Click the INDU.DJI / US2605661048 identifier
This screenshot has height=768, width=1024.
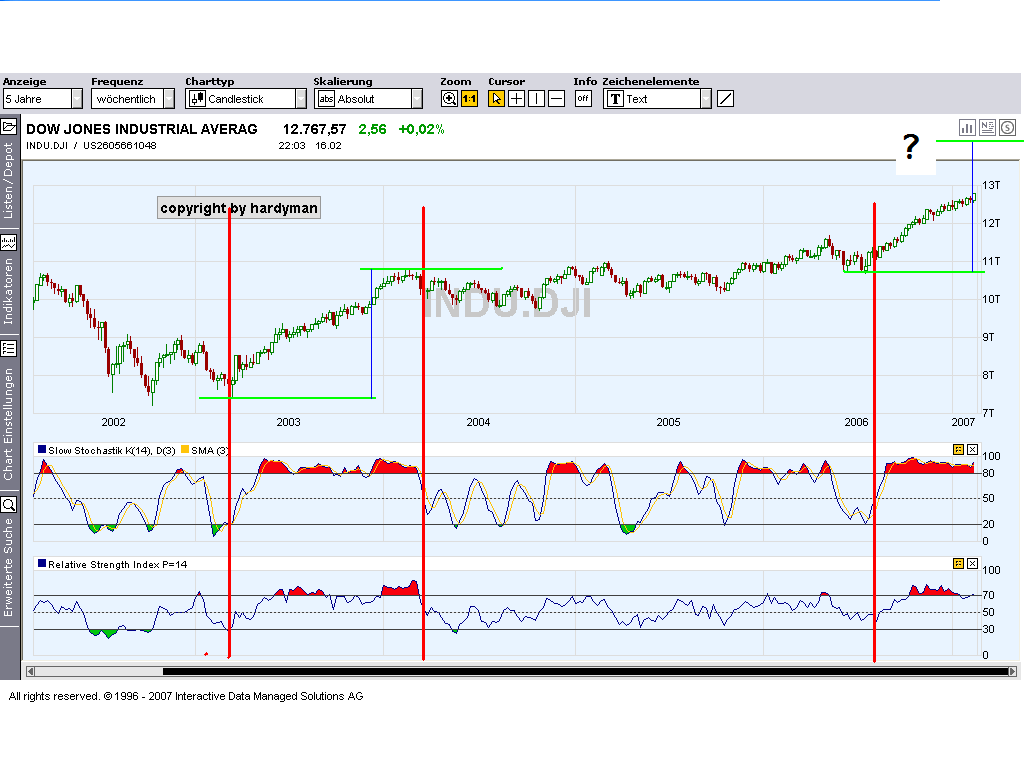[91, 146]
